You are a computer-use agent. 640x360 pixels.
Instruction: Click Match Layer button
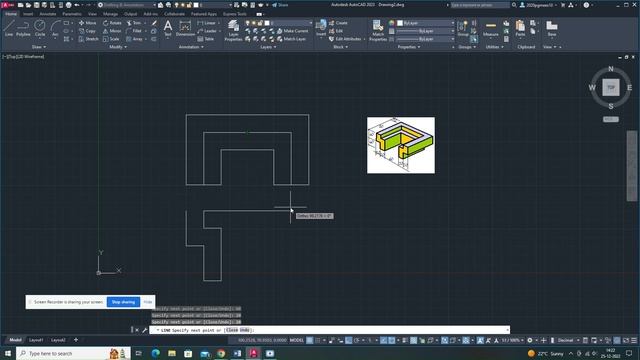coord(291,39)
